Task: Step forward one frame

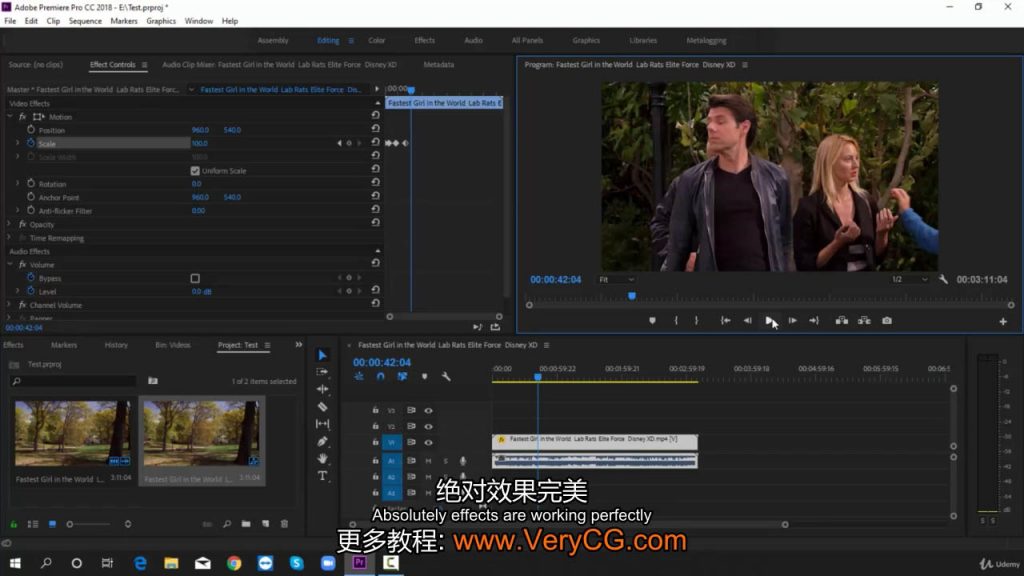Action: [x=792, y=321]
